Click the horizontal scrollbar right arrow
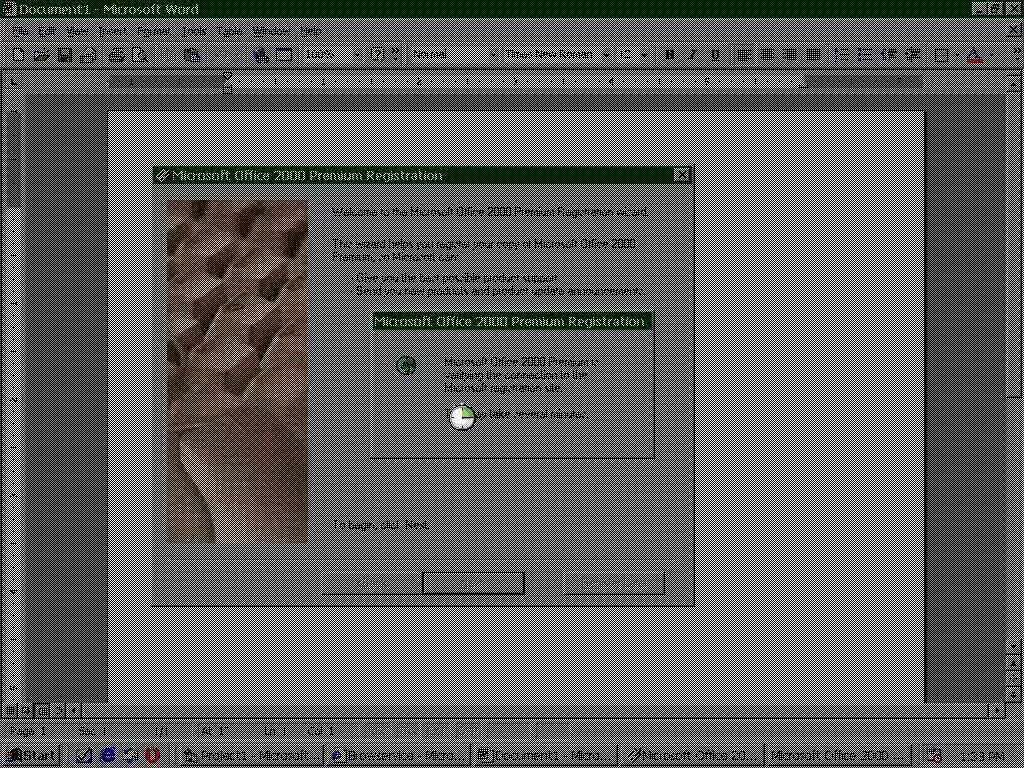1024x768 pixels. pyautogui.click(x=997, y=710)
